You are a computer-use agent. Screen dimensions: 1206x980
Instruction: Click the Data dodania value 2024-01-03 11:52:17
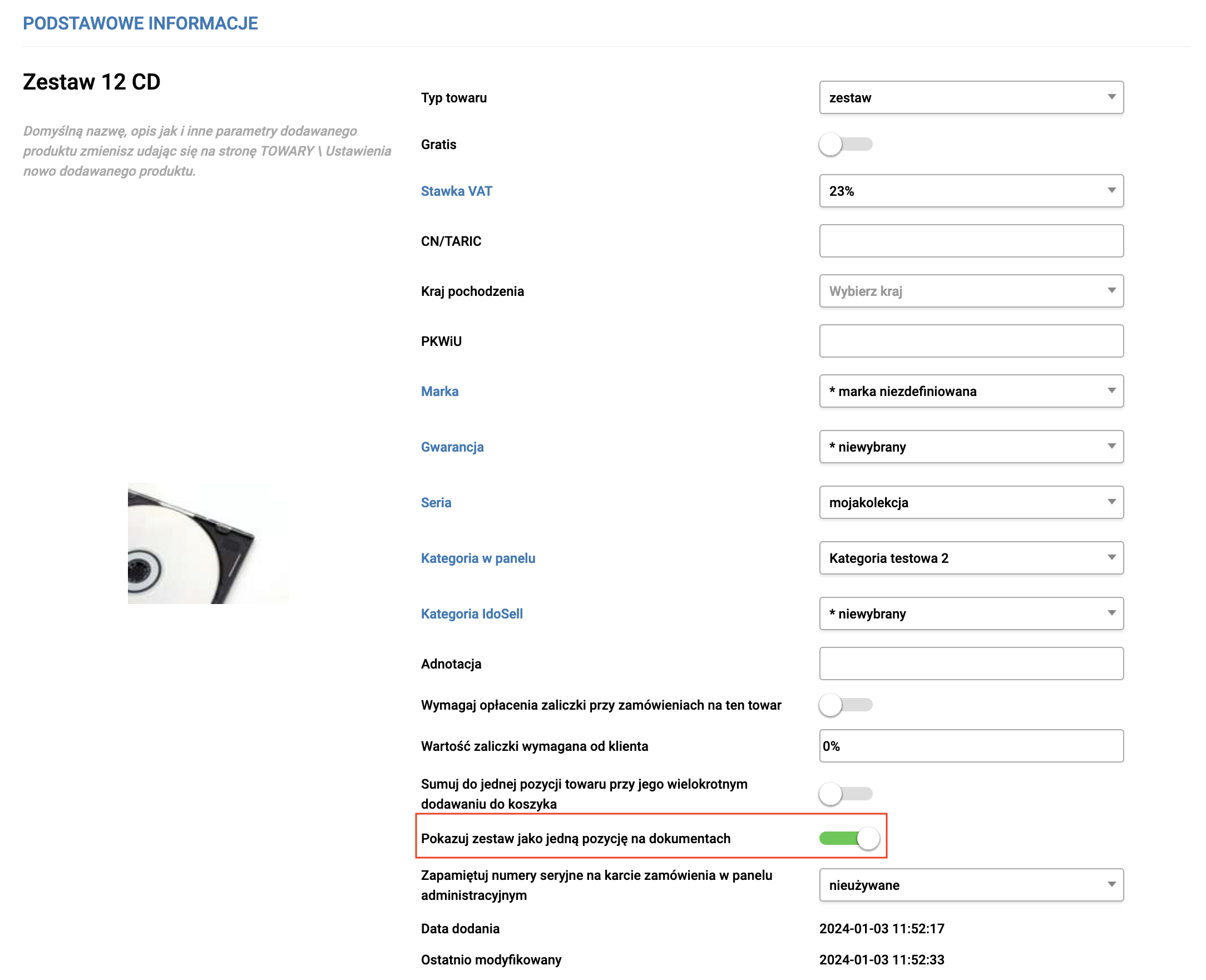click(x=881, y=929)
